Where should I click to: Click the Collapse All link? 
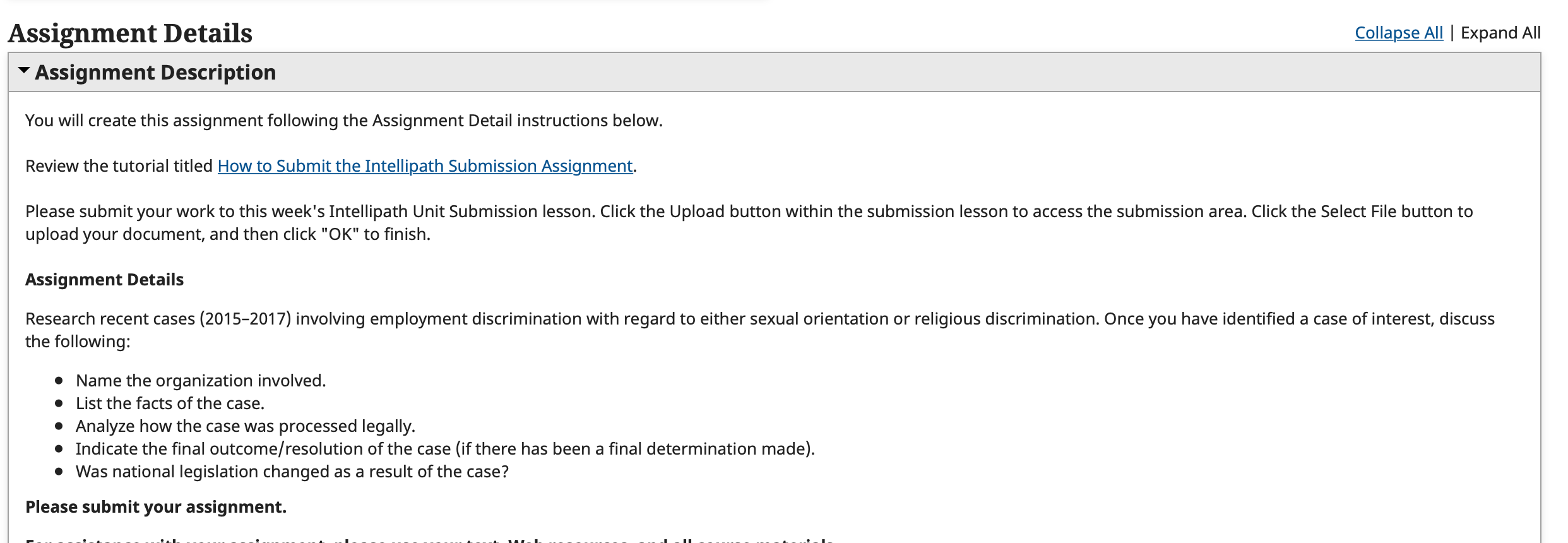click(x=1399, y=33)
